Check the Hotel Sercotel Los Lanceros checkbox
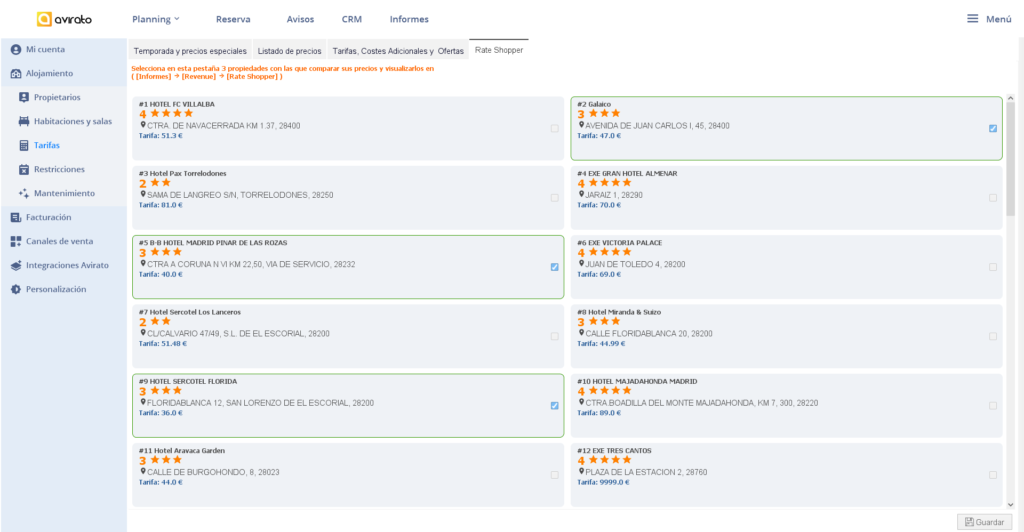The image size is (1024, 532). point(554,336)
